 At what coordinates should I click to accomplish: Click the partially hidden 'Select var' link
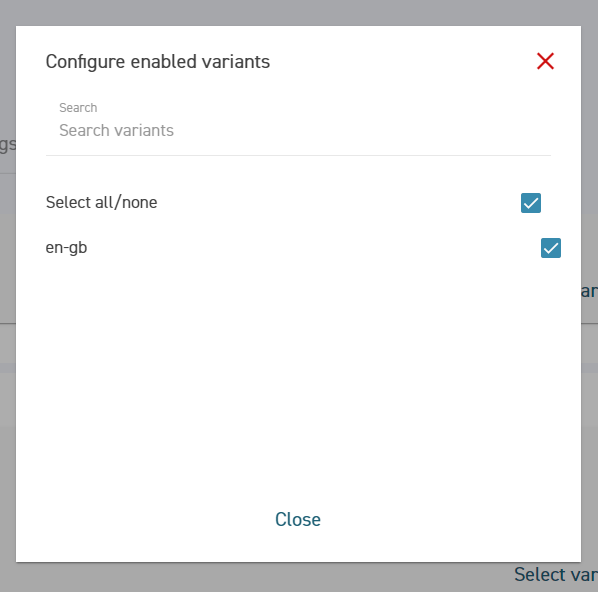click(556, 574)
